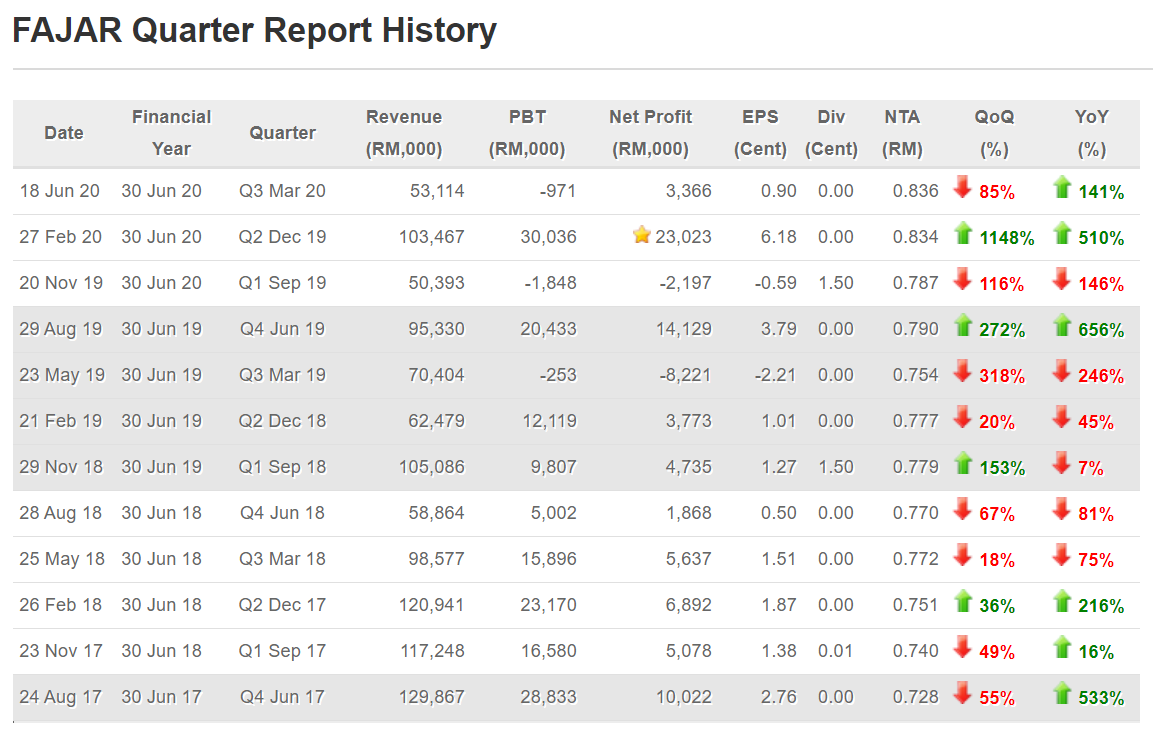Select the date cell 29 Aug 19
The height and width of the screenshot is (737, 1153).
pos(61,330)
